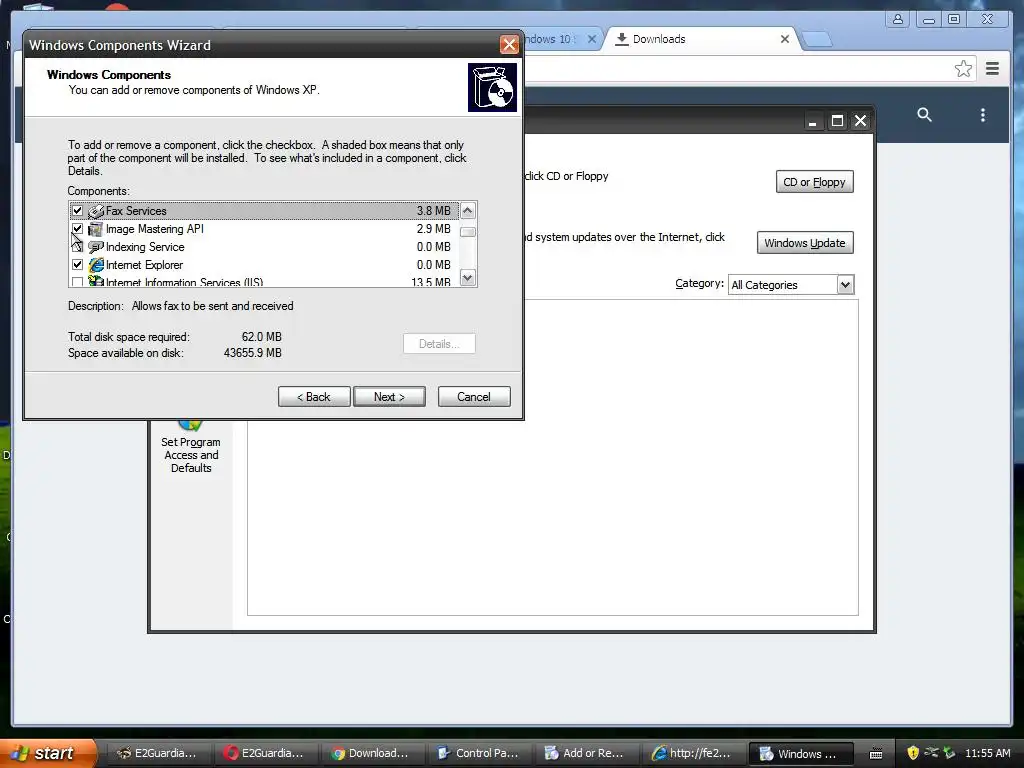Click the security shield tray icon
This screenshot has width=1024, height=768.
[913, 753]
